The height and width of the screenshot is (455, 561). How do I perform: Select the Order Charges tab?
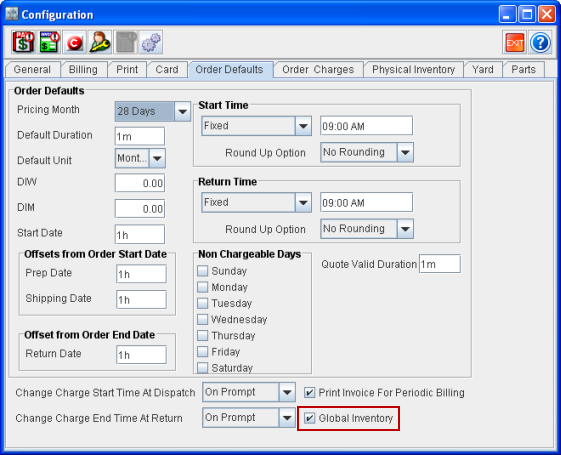pos(318,69)
